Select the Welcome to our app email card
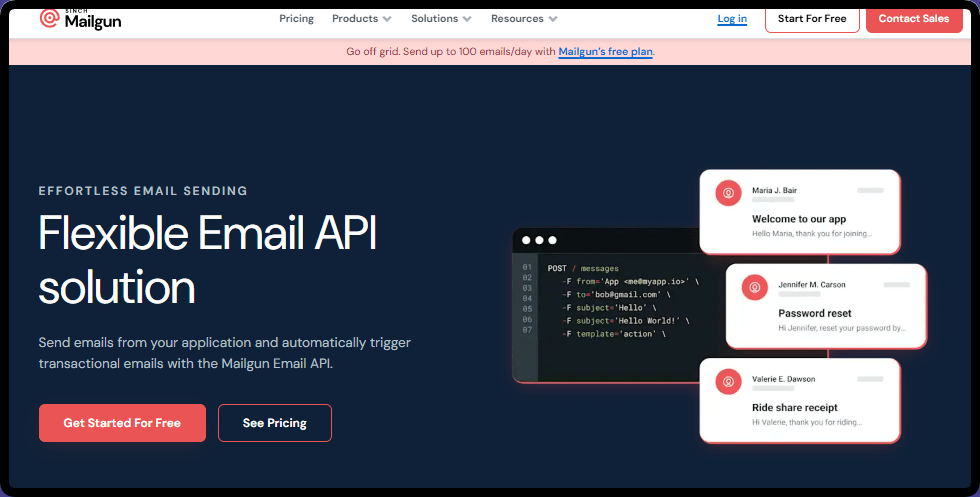 (800, 212)
